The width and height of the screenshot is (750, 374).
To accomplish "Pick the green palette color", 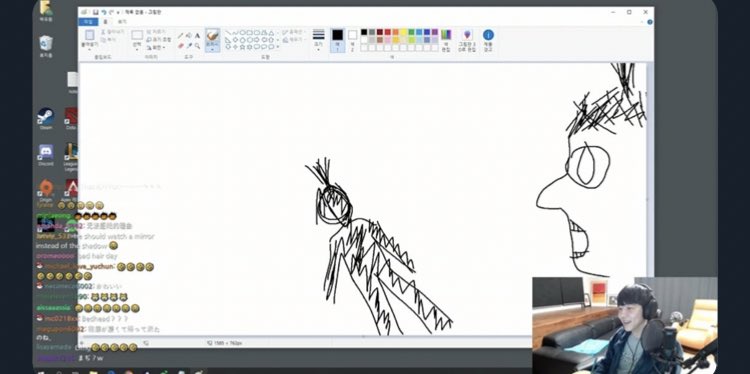I will pyautogui.click(x=411, y=32).
